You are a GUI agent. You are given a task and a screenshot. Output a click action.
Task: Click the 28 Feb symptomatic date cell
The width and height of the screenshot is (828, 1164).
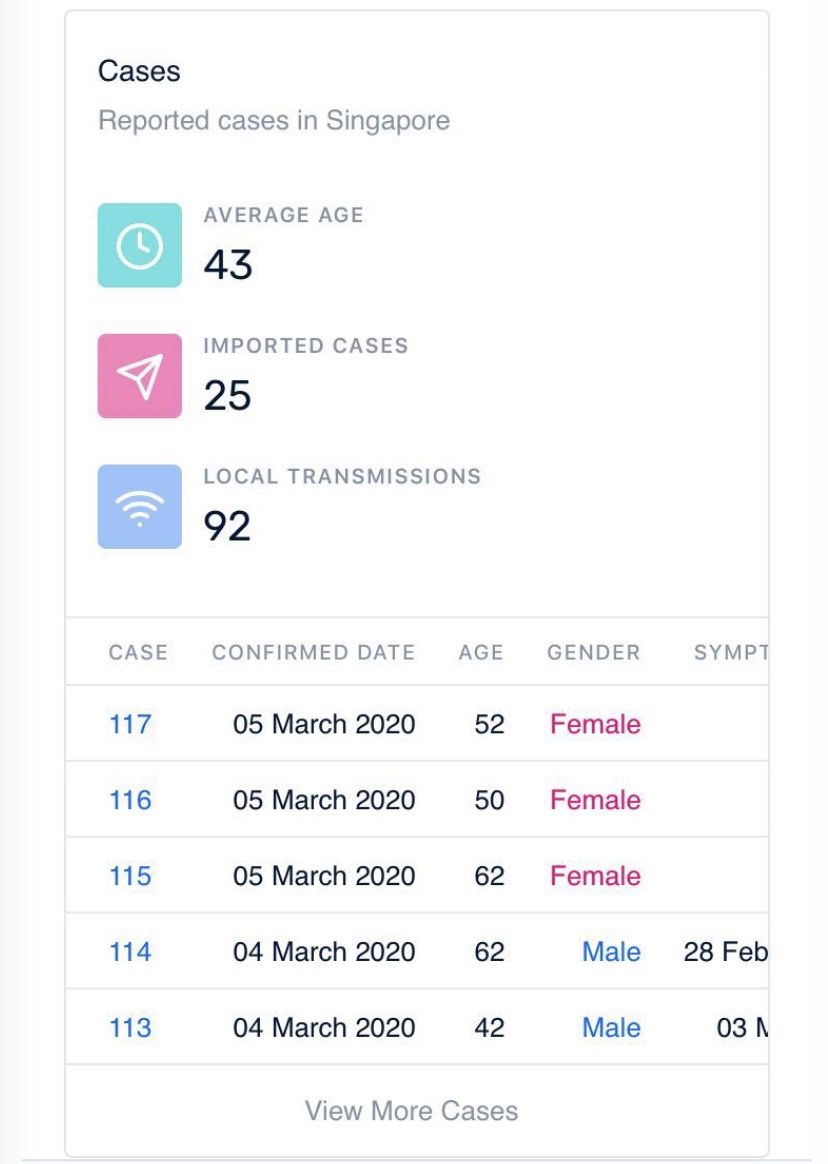725,952
